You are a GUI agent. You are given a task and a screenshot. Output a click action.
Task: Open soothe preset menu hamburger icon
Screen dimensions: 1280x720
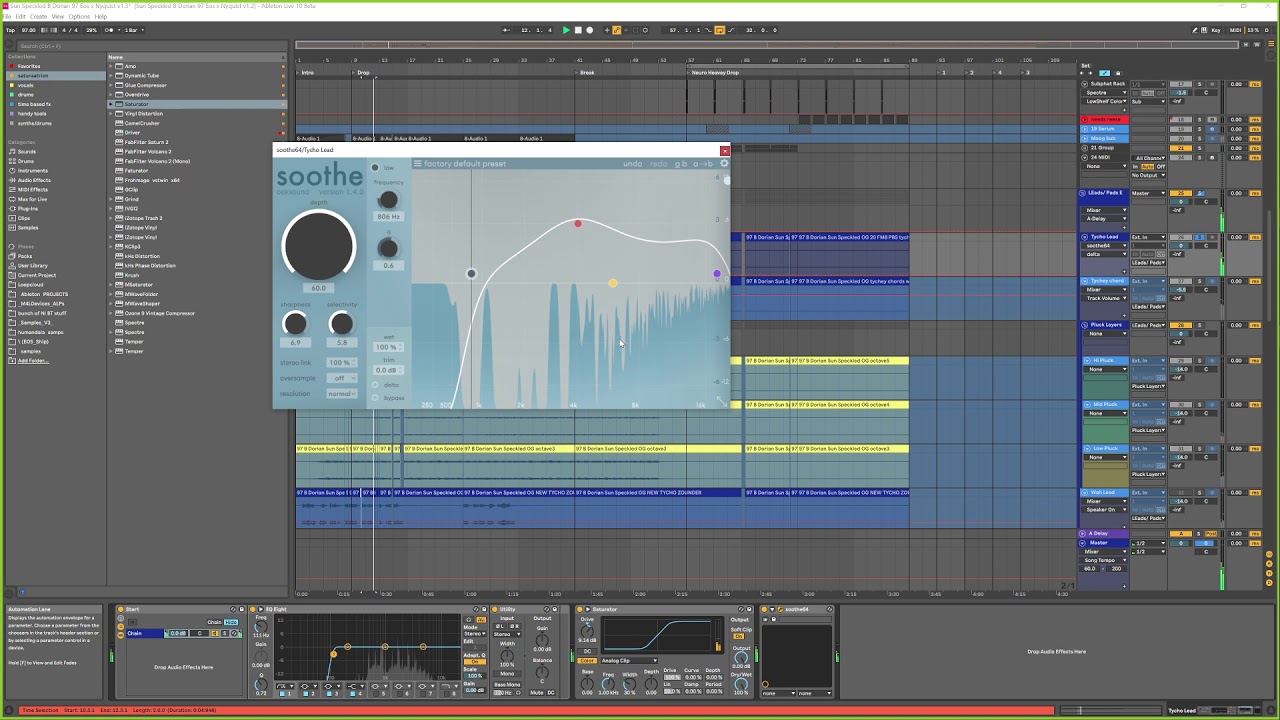(x=418, y=164)
